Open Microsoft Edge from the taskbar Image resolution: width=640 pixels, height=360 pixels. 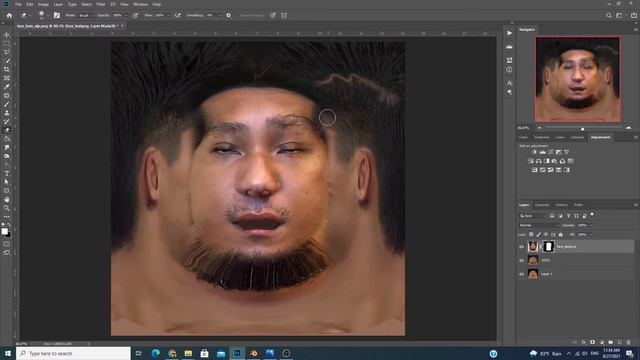156,353
